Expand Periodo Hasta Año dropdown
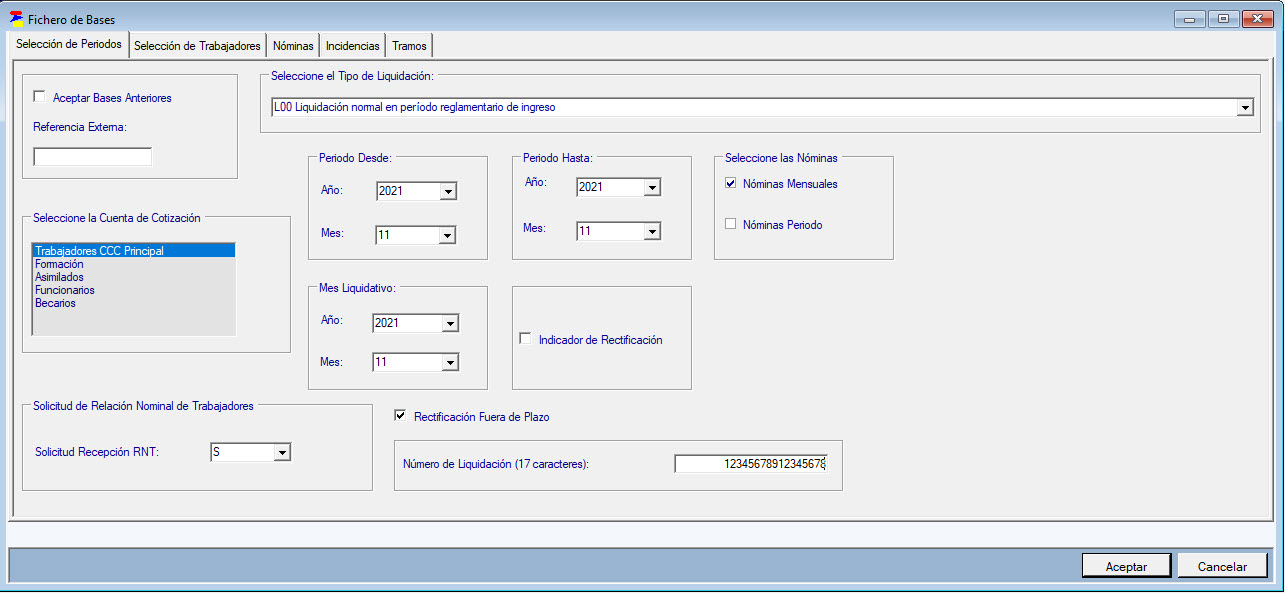 (652, 188)
